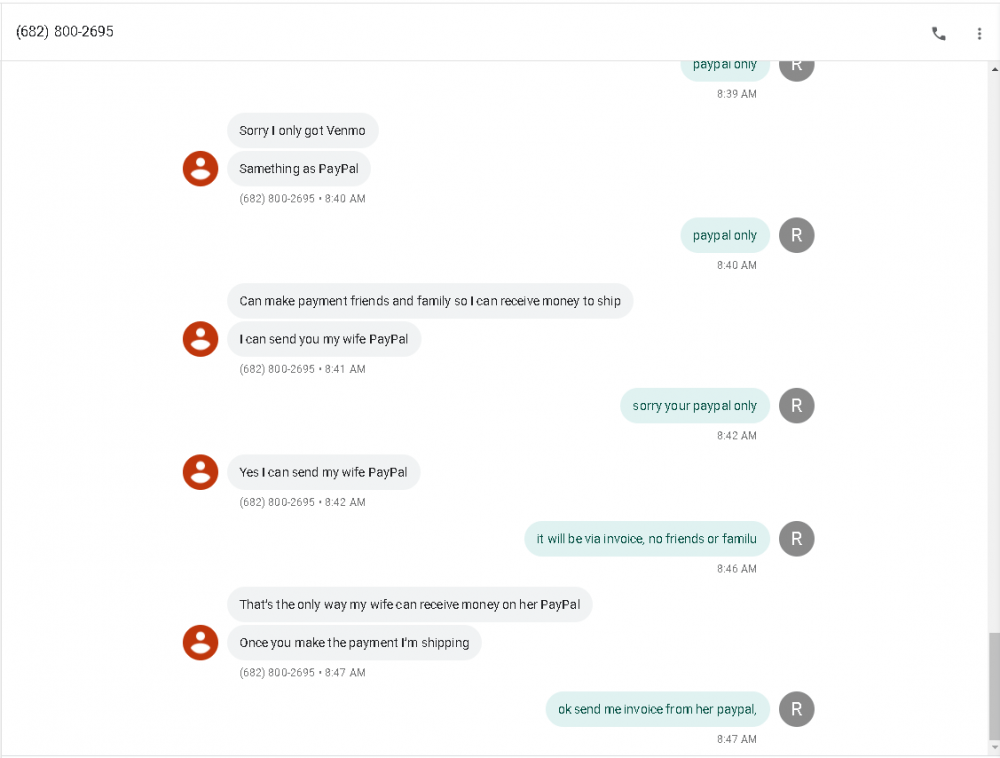Open the three-dot more options menu
This screenshot has width=1000, height=758.
[x=979, y=33]
